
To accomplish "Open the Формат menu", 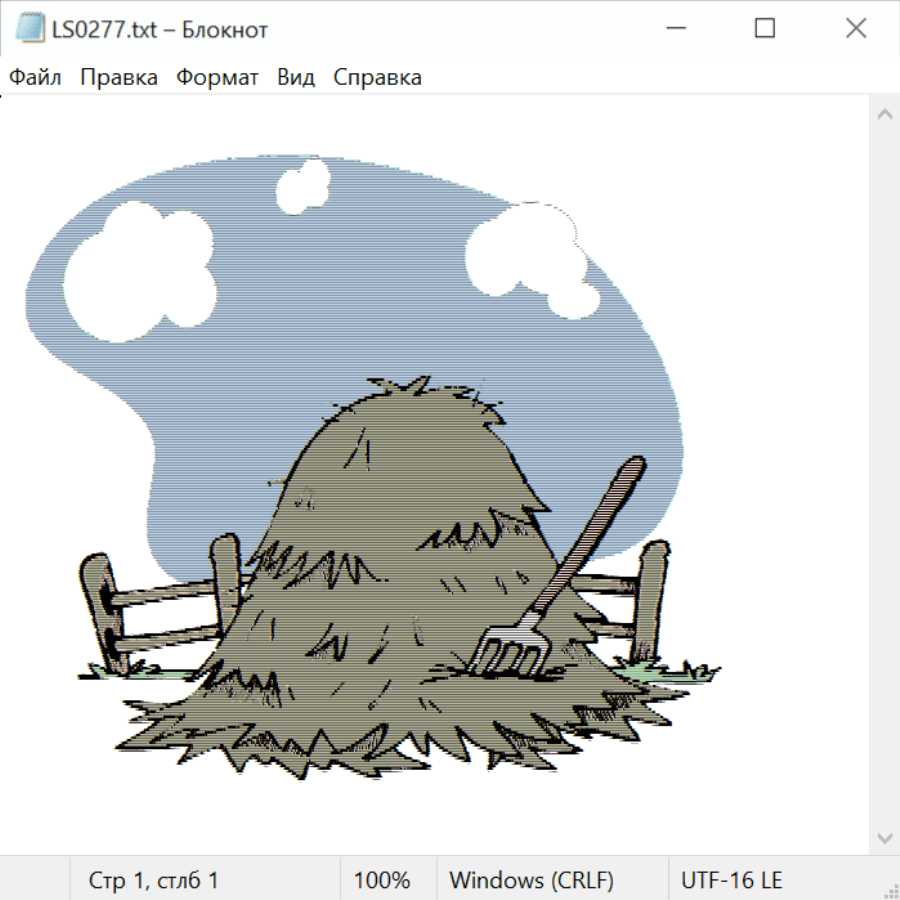I will pyautogui.click(x=217, y=78).
